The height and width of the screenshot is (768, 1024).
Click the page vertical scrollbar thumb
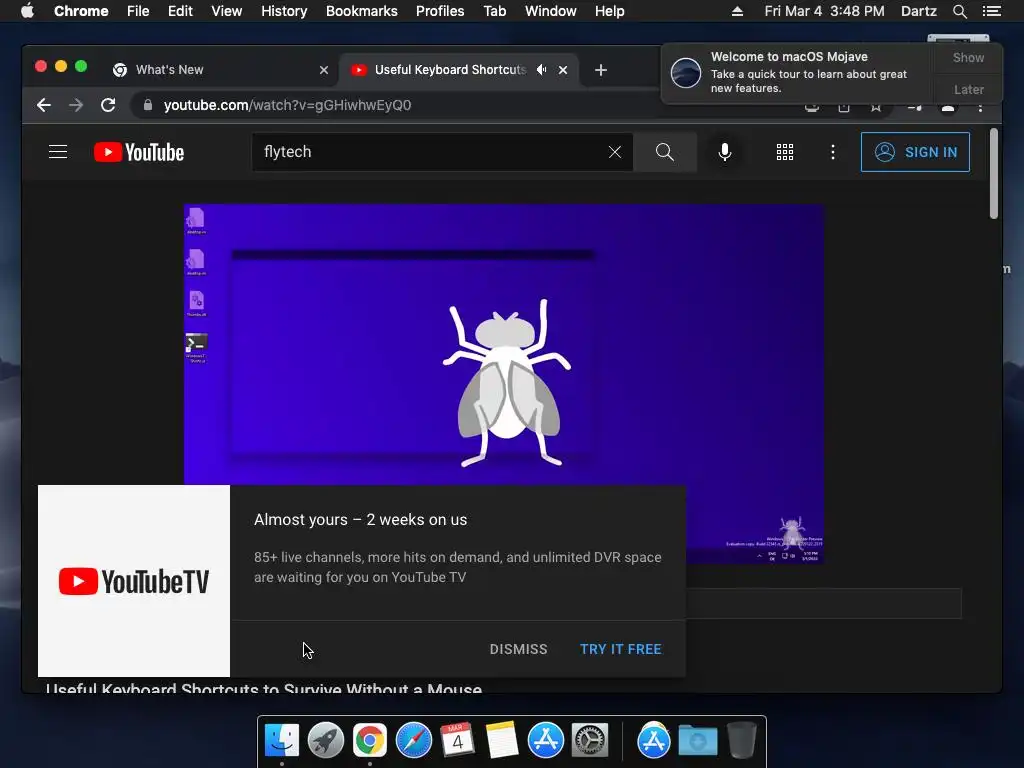(994, 174)
